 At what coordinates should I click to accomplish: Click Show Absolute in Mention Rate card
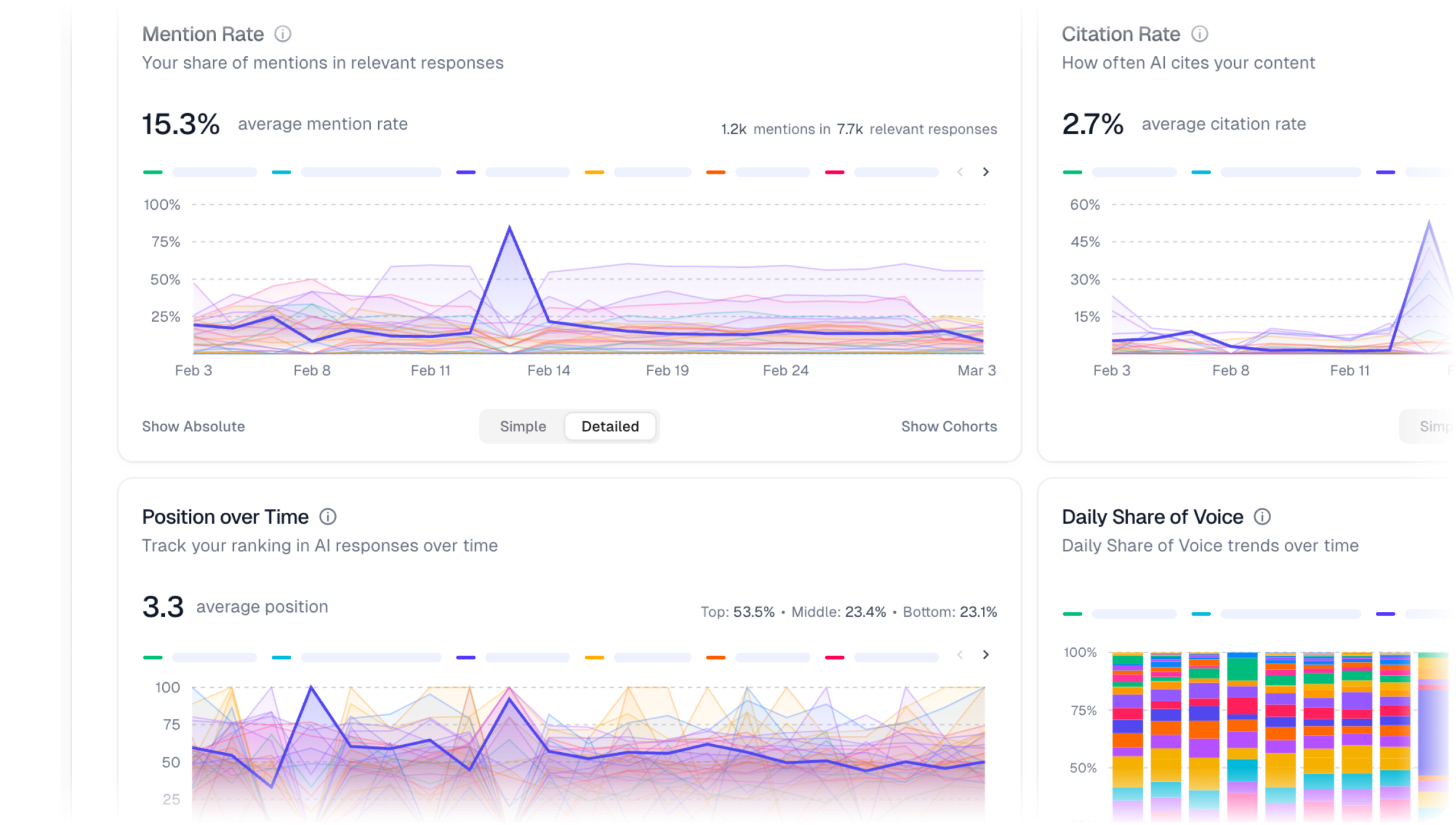[x=193, y=426]
